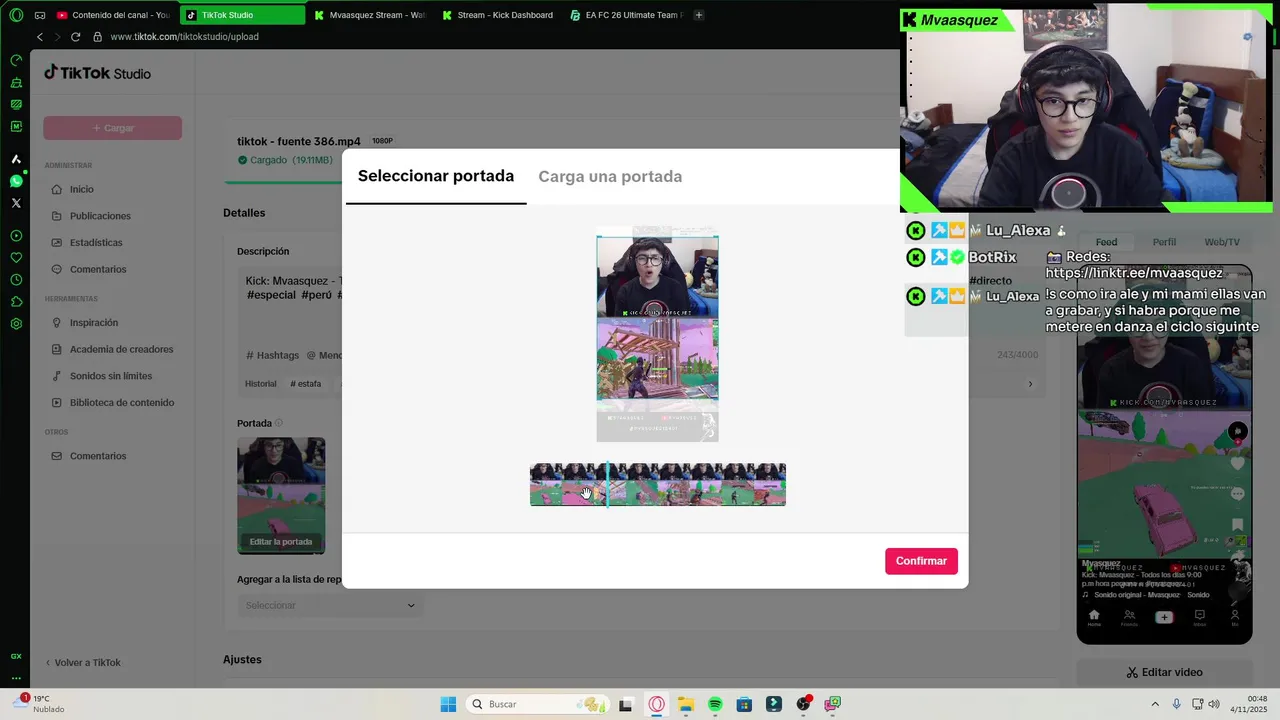
Task: Open Opera settings gear in sidebar
Action: click(16, 324)
